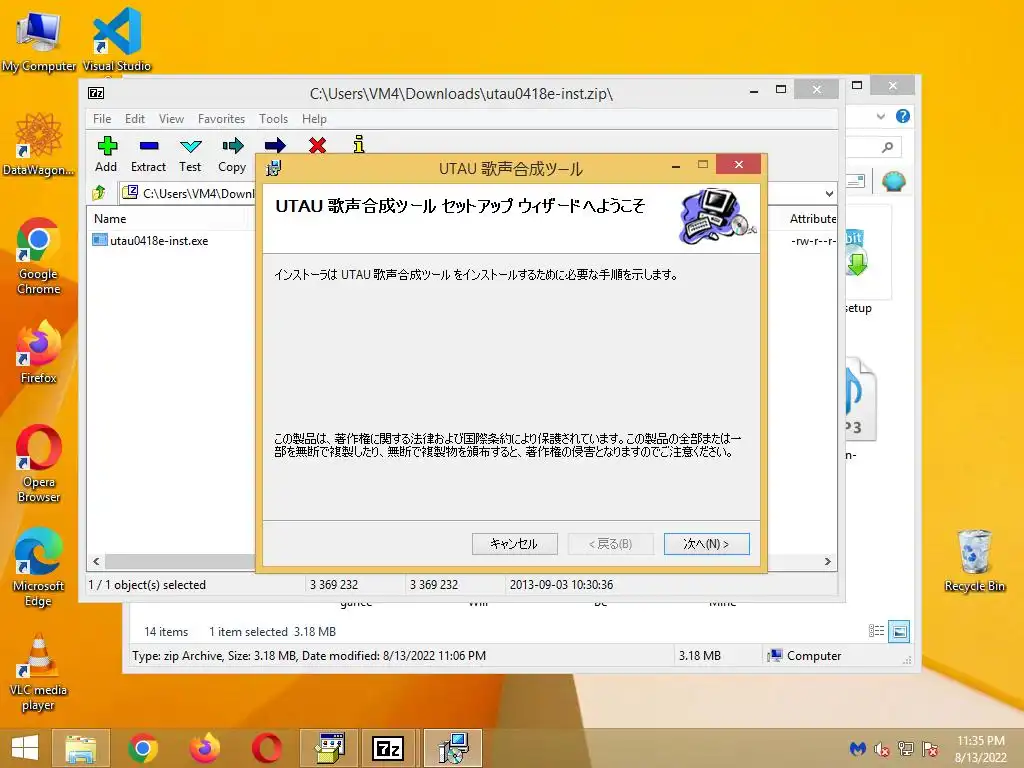Click the Explorer help question mark icon
1024x768 pixels.
point(903,116)
